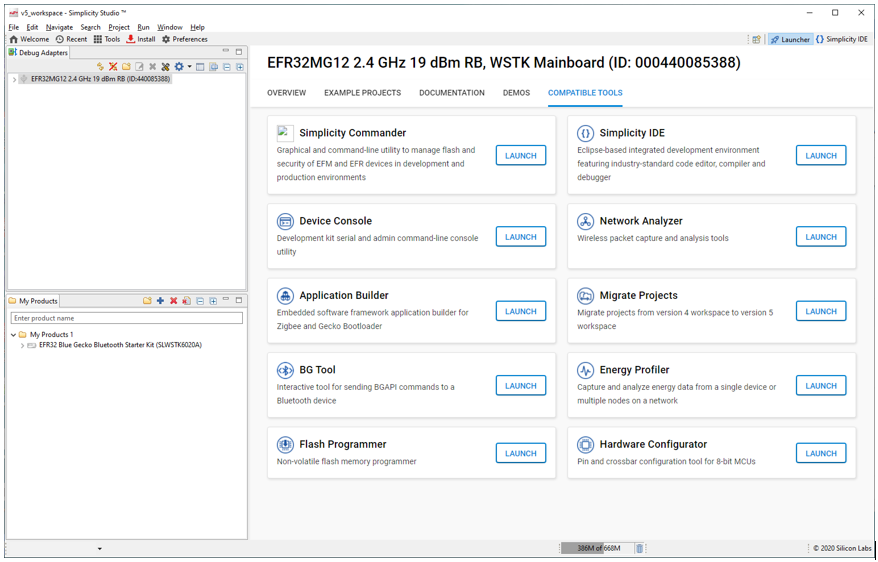
Task: Select the Compatible Tools tab
Action: 585,93
